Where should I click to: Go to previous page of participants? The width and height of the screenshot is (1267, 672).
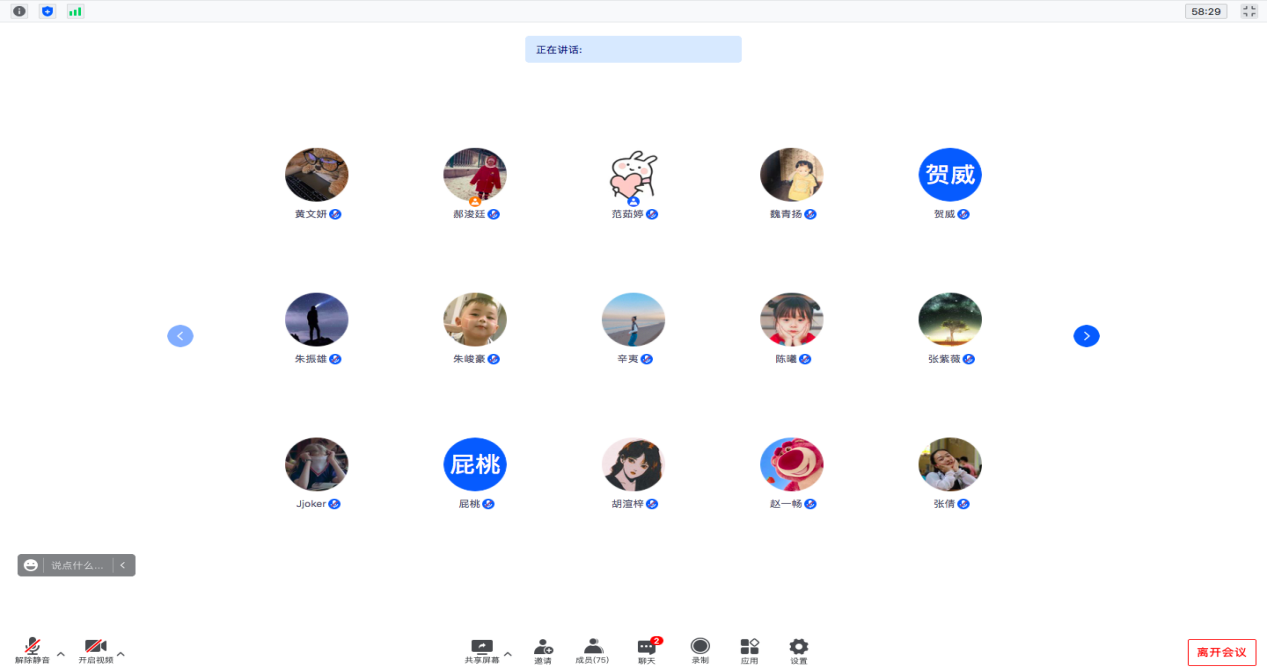pos(180,336)
